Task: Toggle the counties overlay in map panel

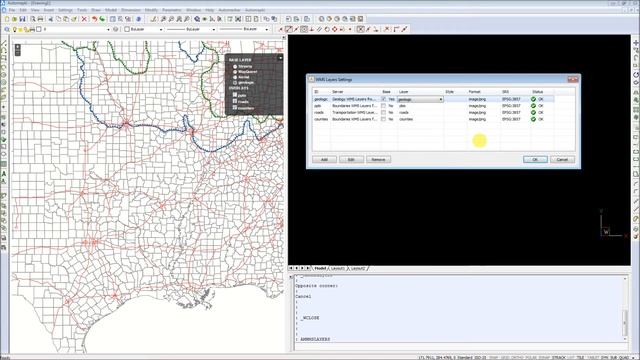Action: [x=235, y=108]
